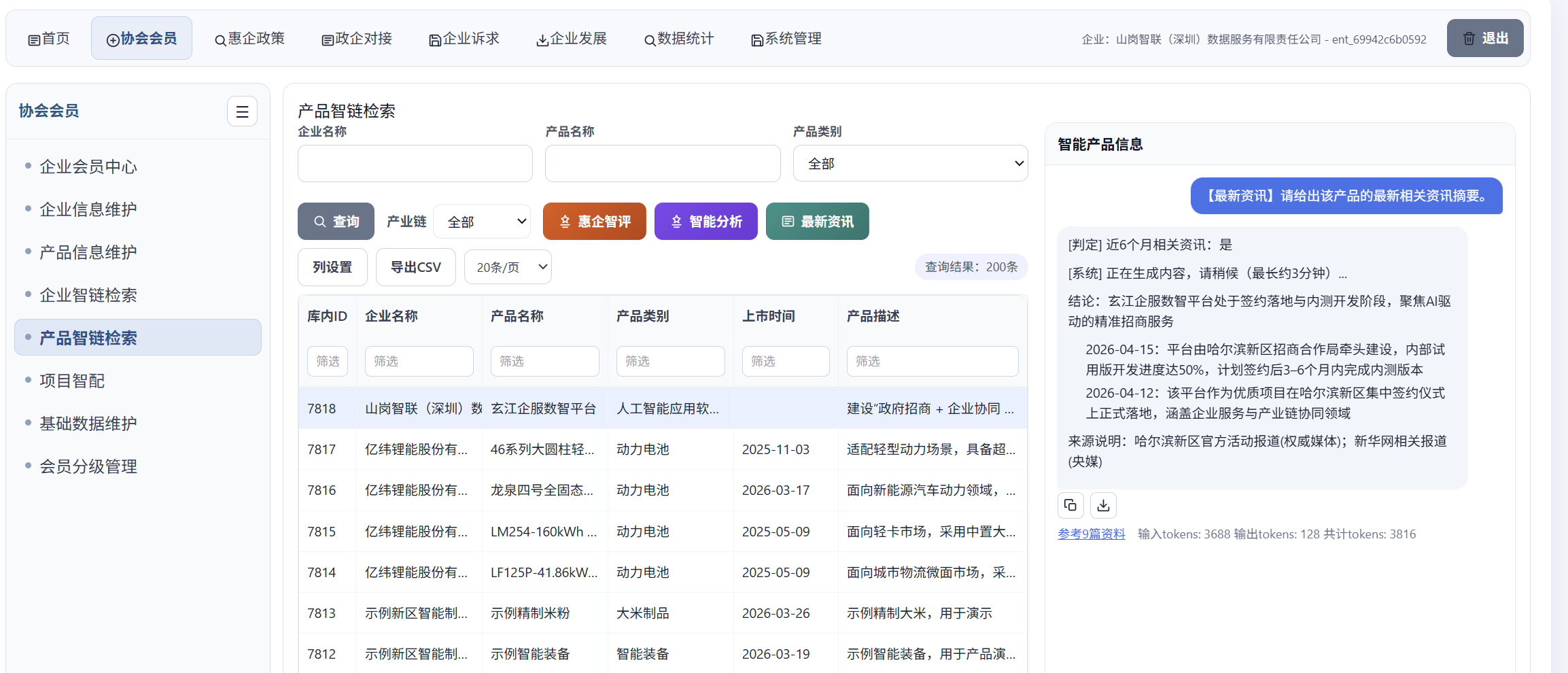
Task: Click the 列设置 button
Action: pos(332,267)
